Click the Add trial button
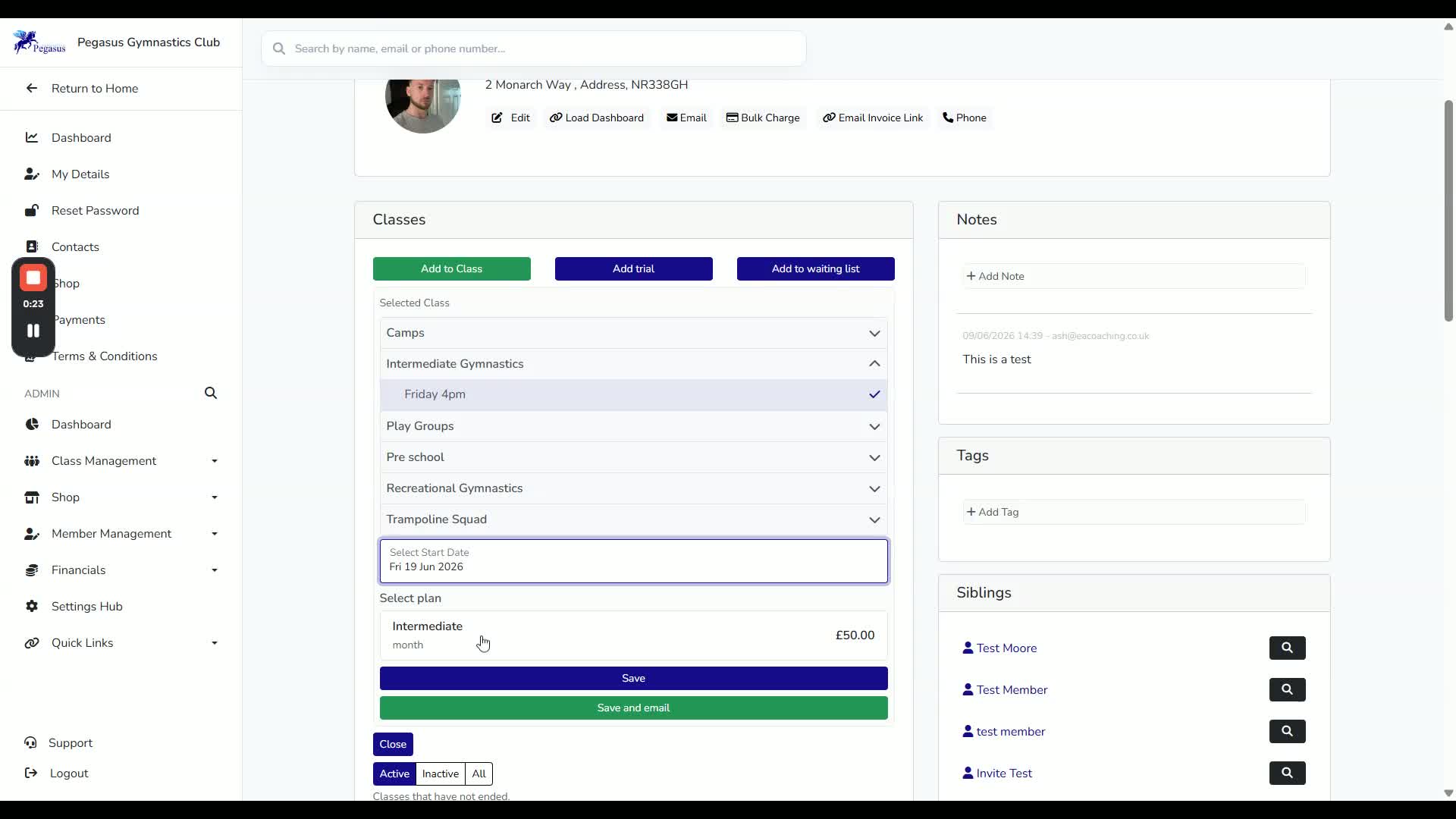The height and width of the screenshot is (819, 1456). click(633, 268)
